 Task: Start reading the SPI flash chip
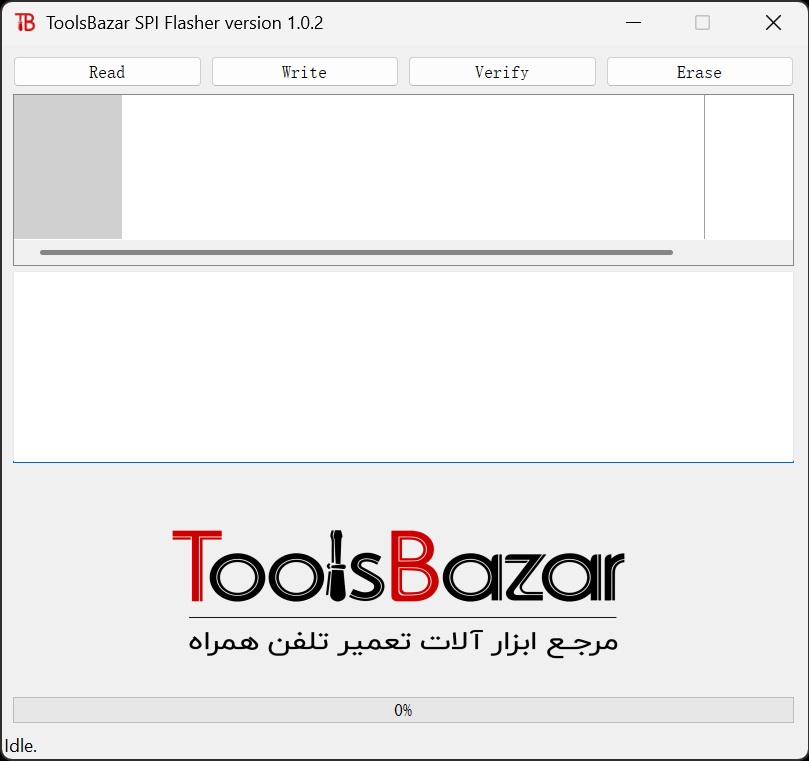pos(106,71)
